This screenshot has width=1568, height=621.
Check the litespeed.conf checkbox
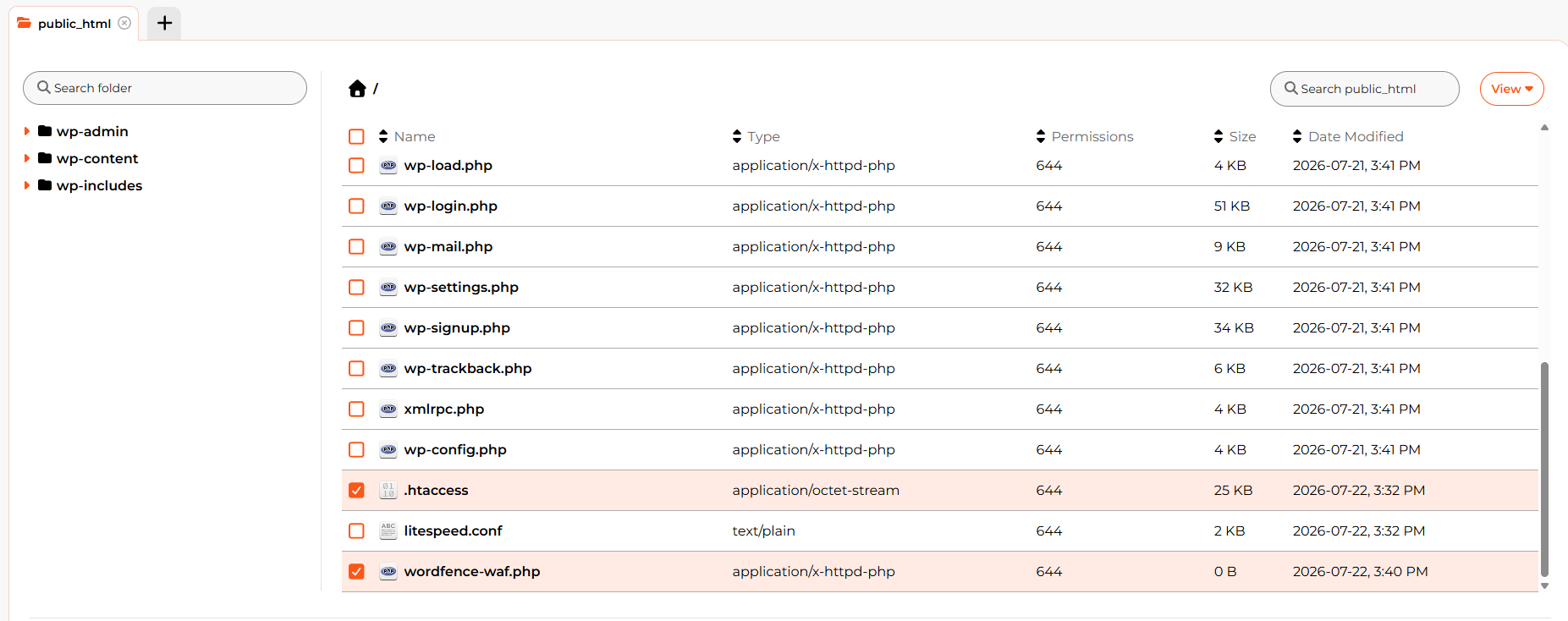(x=356, y=531)
